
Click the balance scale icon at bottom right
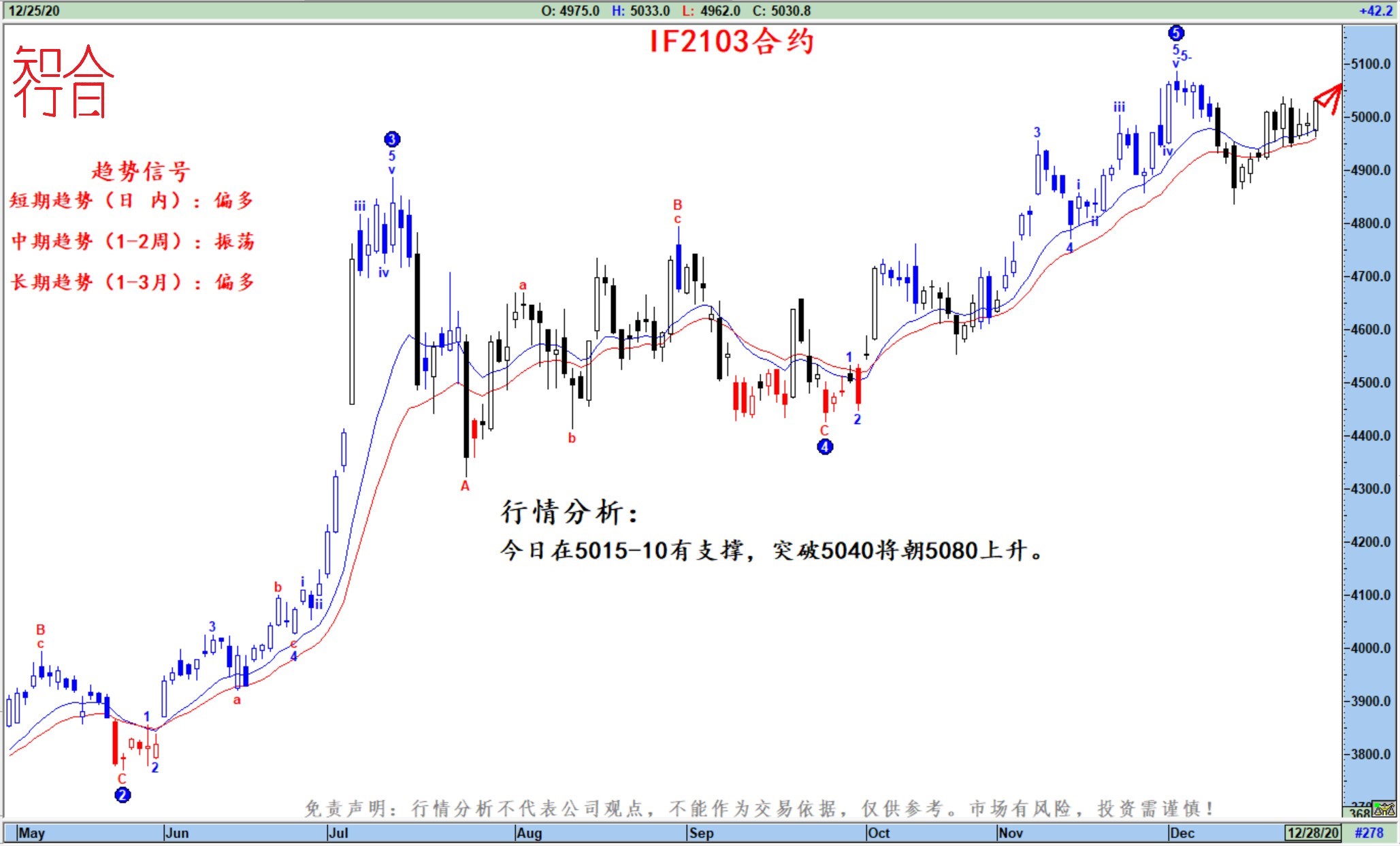tap(1384, 810)
